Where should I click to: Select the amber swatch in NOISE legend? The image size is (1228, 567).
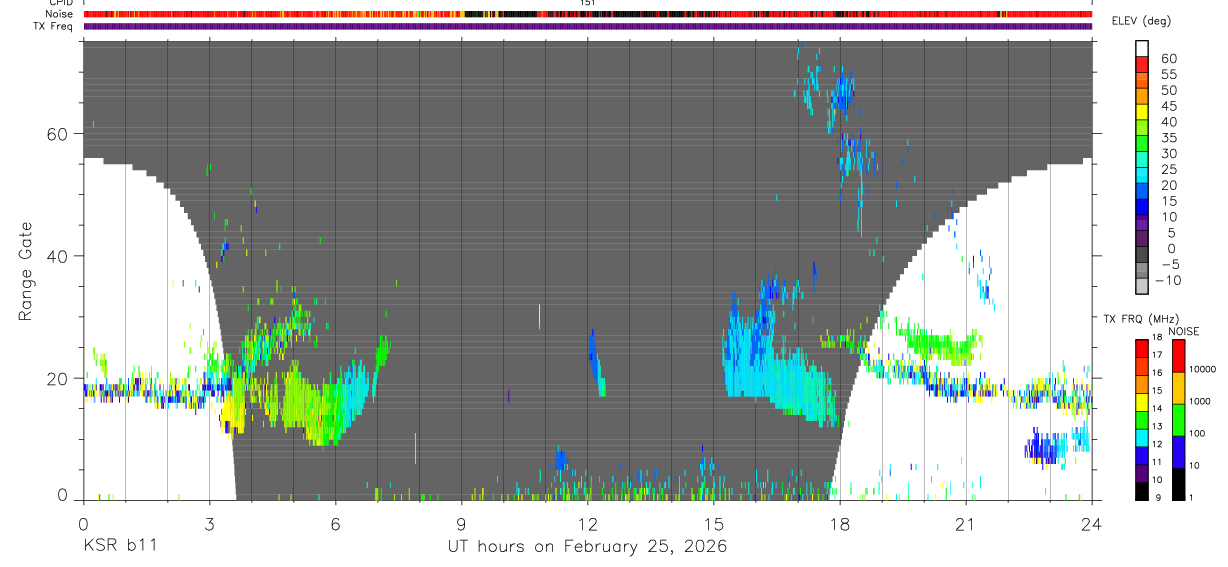pos(1179,388)
